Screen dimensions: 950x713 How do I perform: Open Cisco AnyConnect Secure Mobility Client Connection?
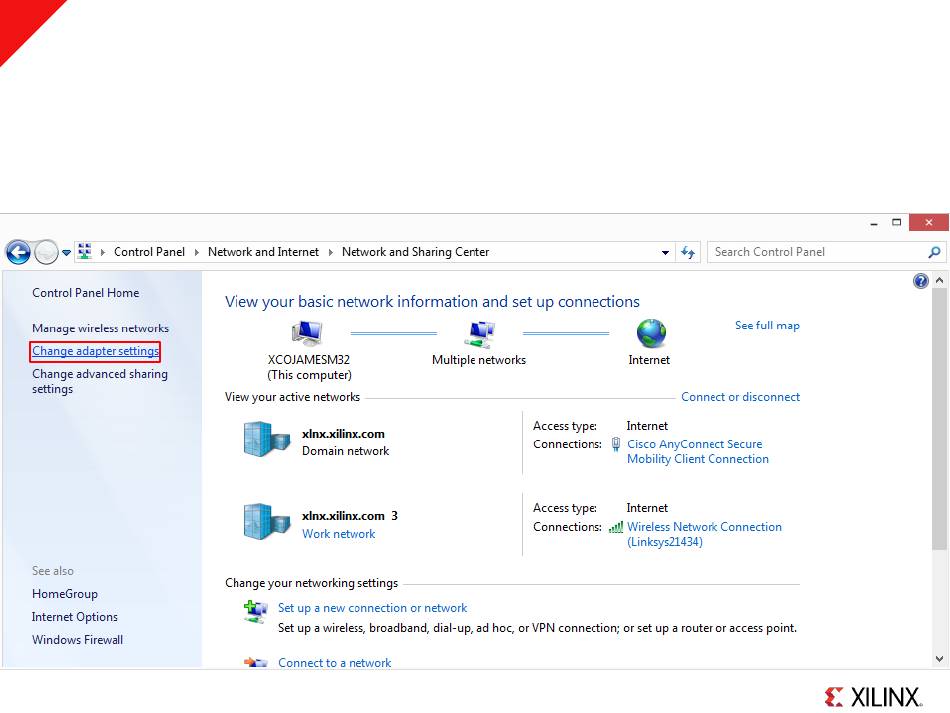click(697, 451)
